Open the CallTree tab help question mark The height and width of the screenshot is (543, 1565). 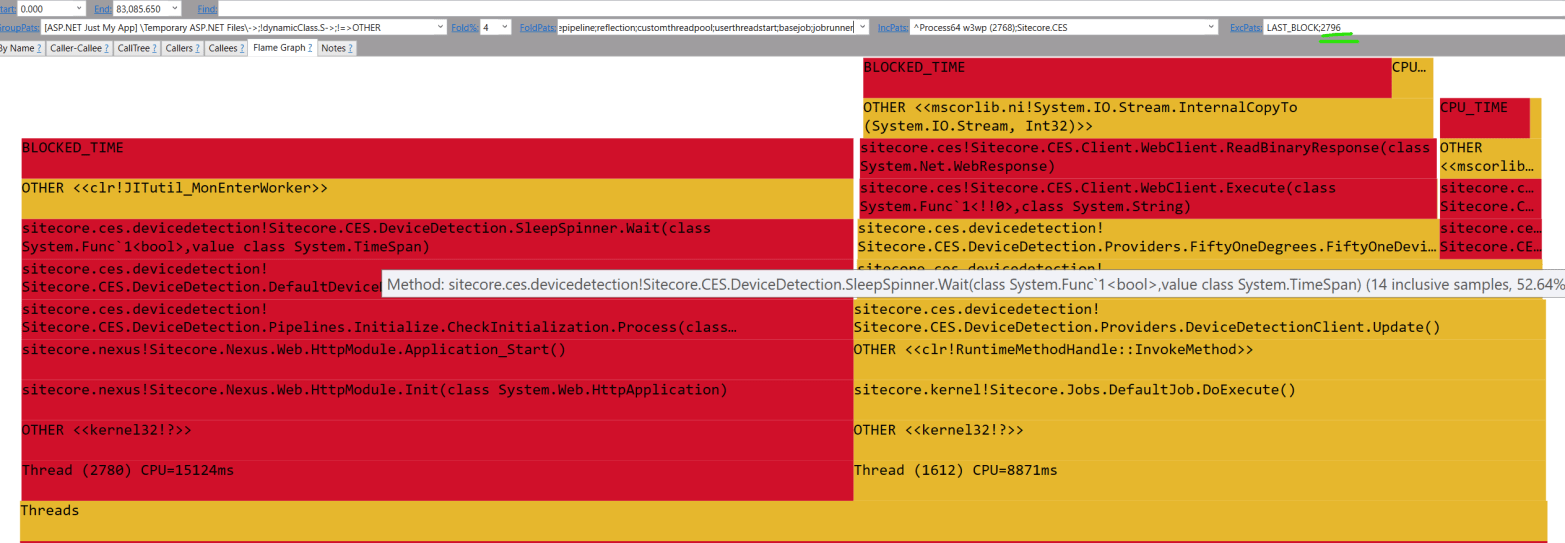click(156, 48)
